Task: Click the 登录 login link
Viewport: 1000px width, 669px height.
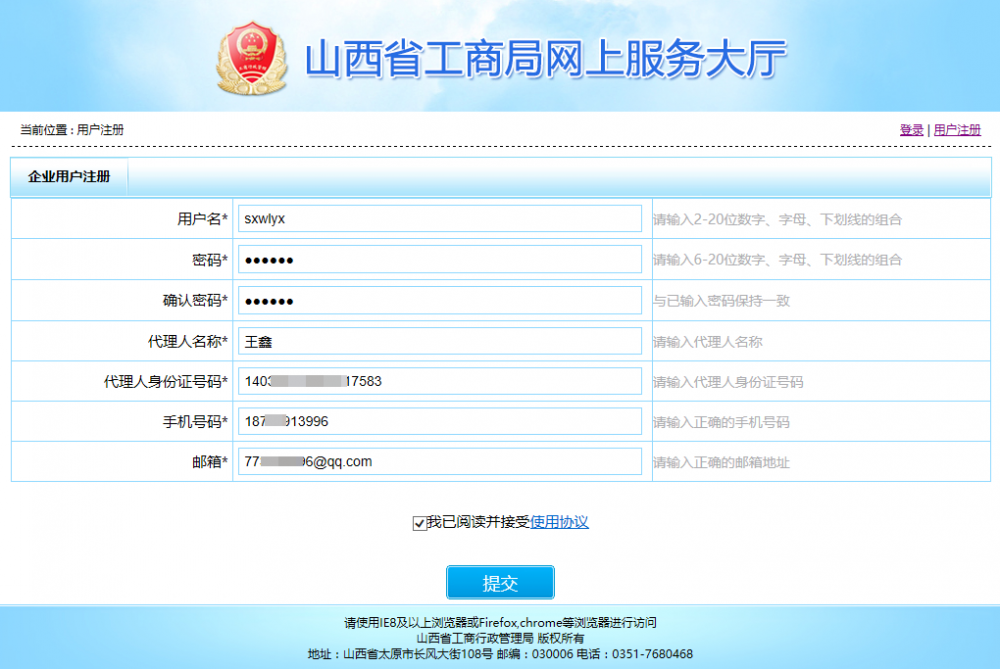Action: click(x=910, y=129)
